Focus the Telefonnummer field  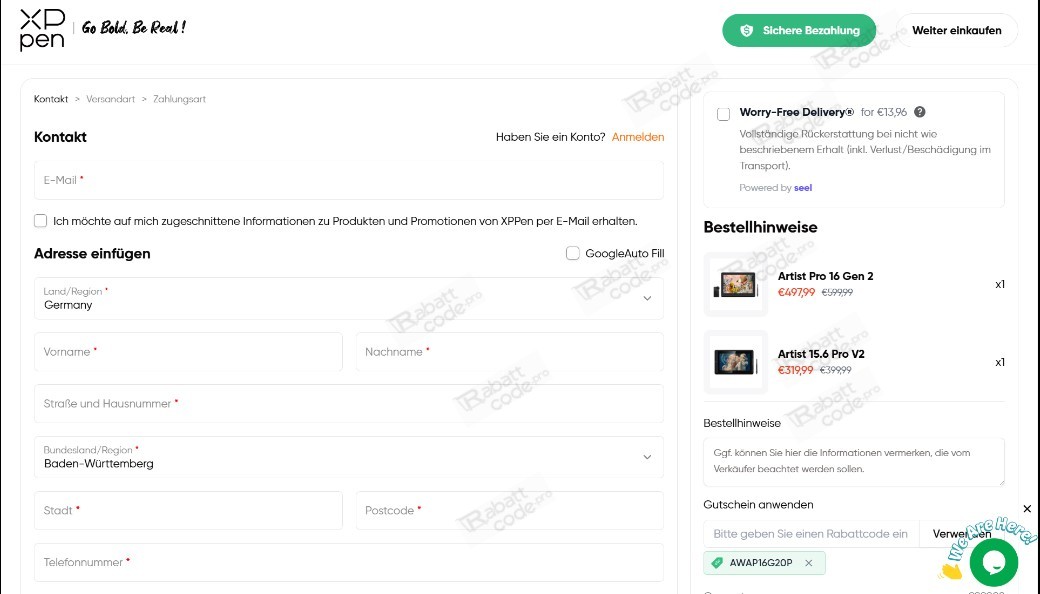[x=349, y=562]
